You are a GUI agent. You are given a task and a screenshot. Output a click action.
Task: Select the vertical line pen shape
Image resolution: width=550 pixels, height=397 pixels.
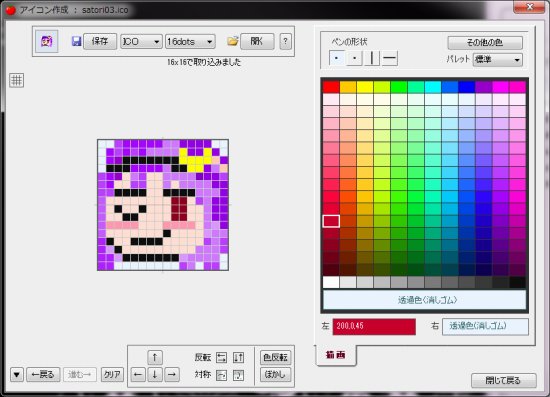coord(372,58)
